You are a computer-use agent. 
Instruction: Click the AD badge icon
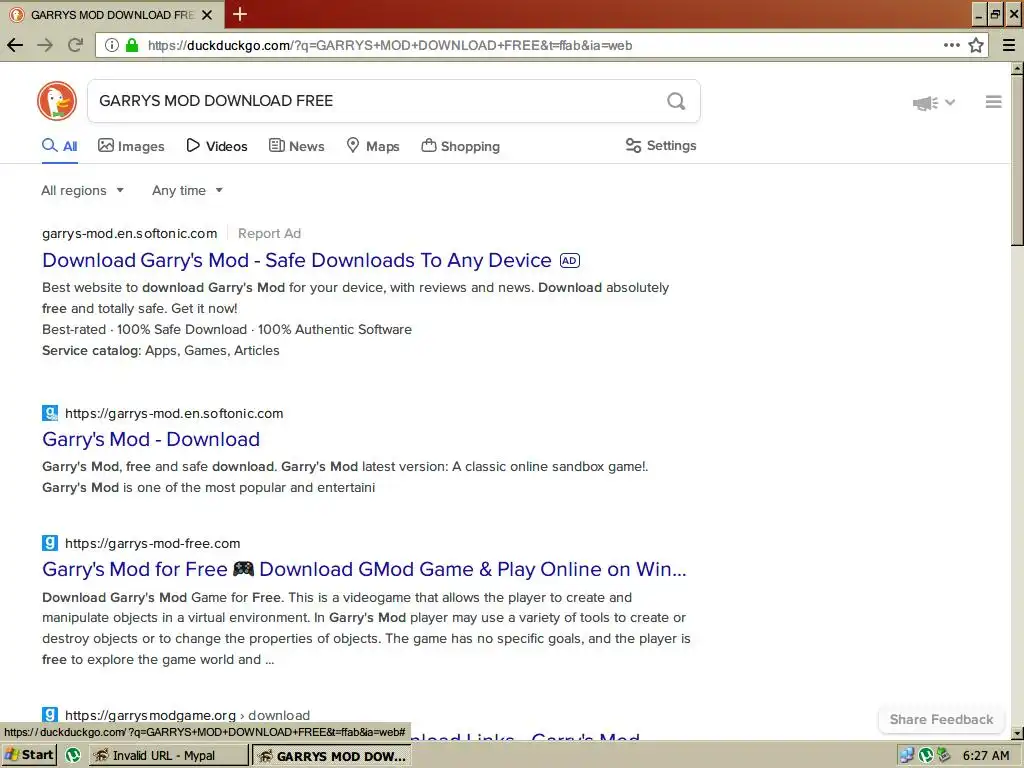569,261
